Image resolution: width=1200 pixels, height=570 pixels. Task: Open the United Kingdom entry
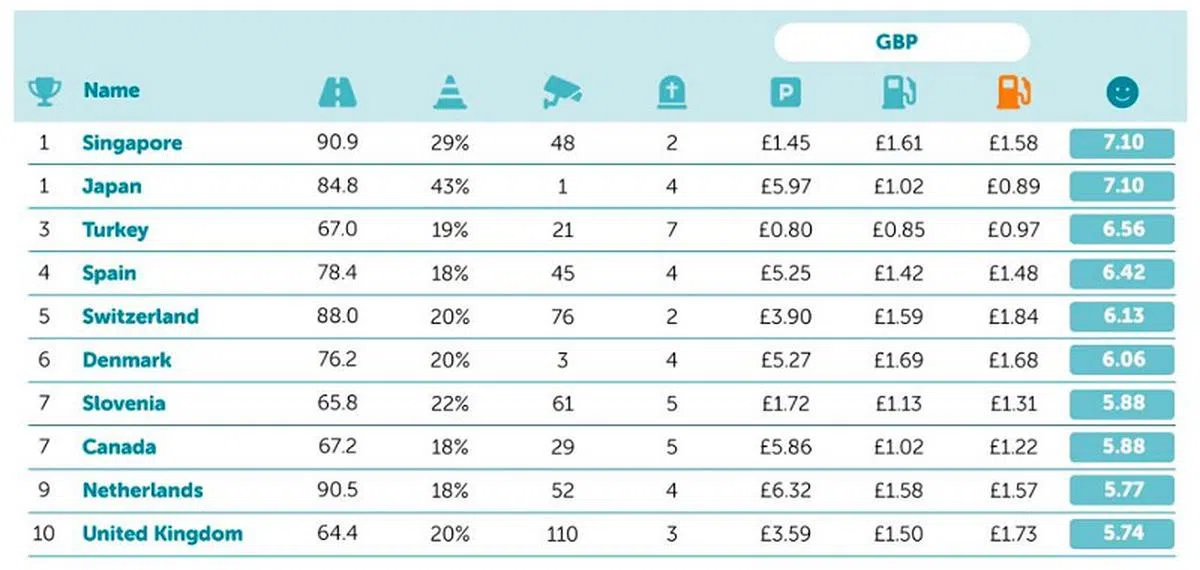pyautogui.click(x=162, y=533)
